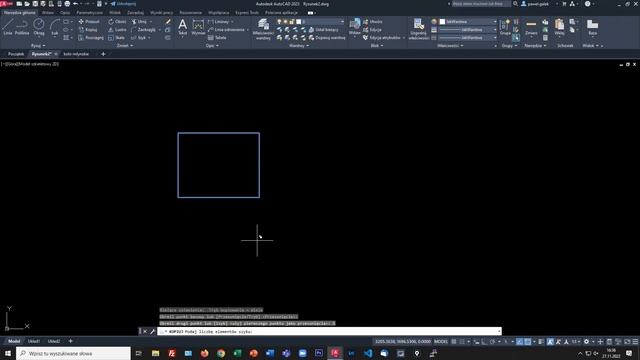640x360 pixels.
Task: Activate the Obróć rotate tool
Action: click(x=117, y=22)
